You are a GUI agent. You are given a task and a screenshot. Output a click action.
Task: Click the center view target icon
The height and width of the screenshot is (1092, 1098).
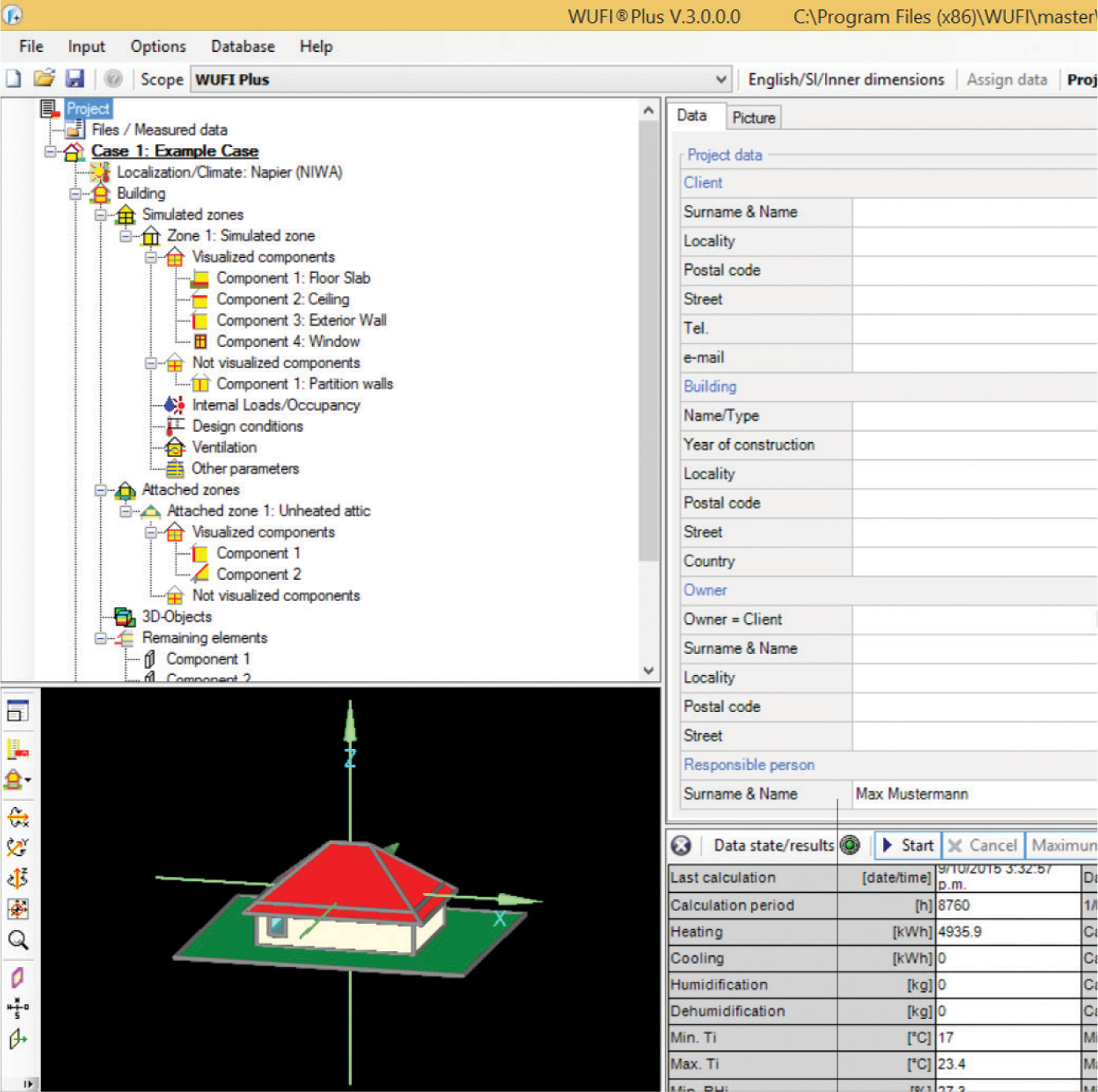[17, 909]
